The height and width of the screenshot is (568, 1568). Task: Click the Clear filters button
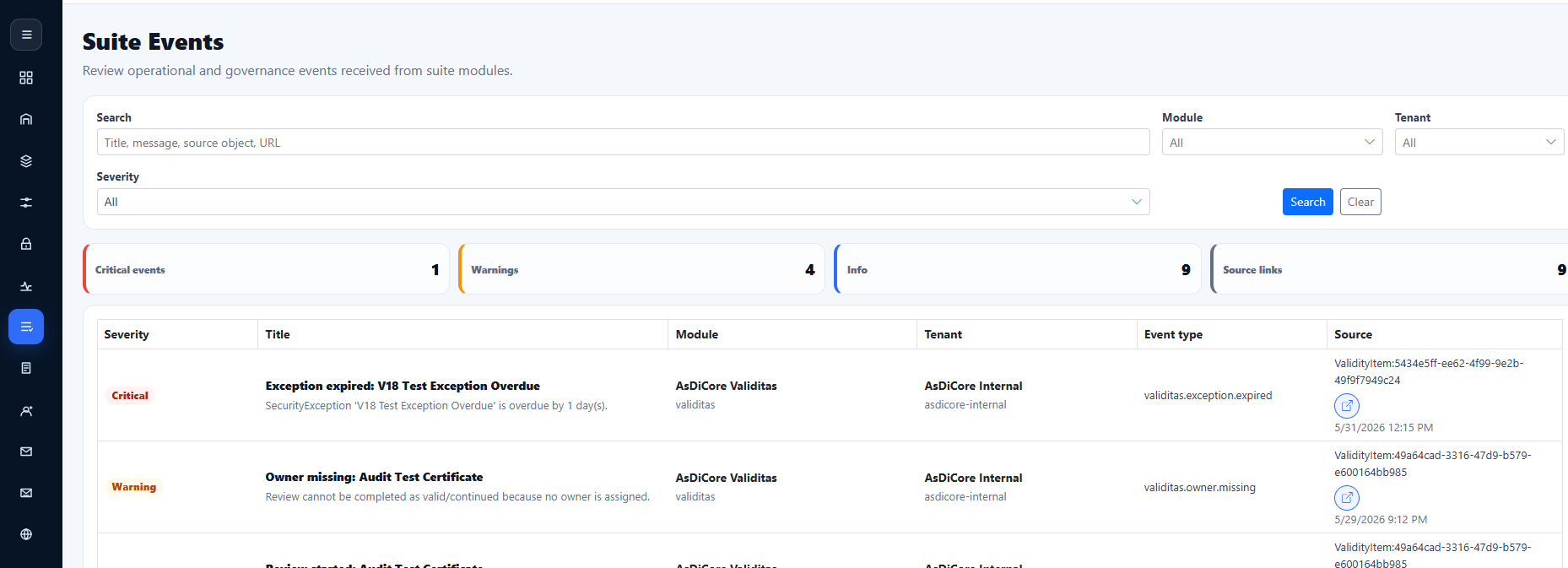1360,202
